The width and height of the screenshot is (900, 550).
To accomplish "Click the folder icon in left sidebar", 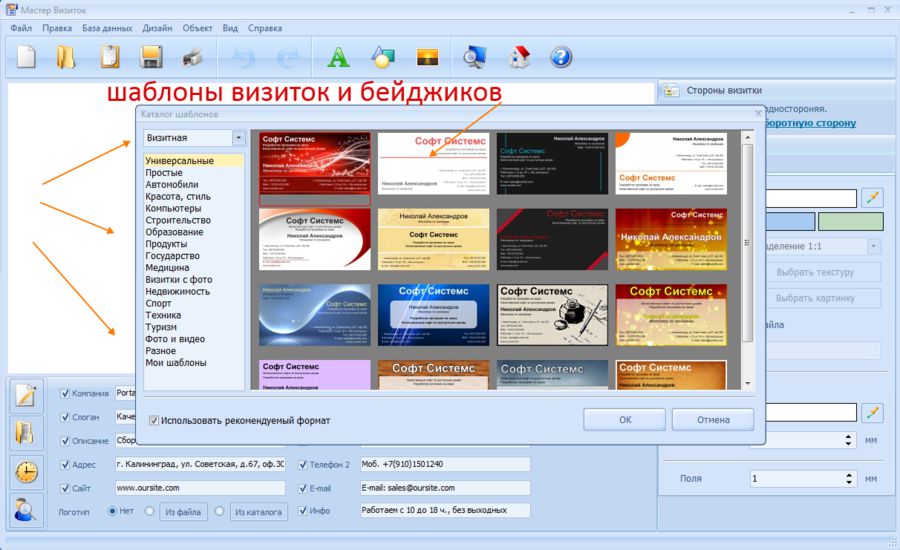I will pos(26,432).
